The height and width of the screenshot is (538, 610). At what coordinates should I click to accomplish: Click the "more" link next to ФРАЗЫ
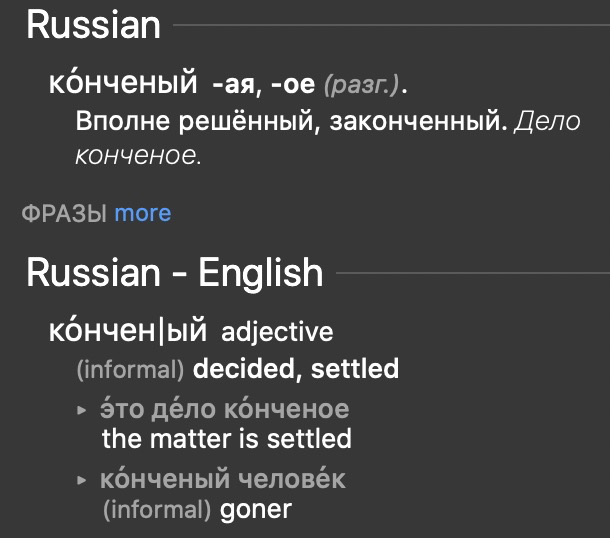[142, 213]
